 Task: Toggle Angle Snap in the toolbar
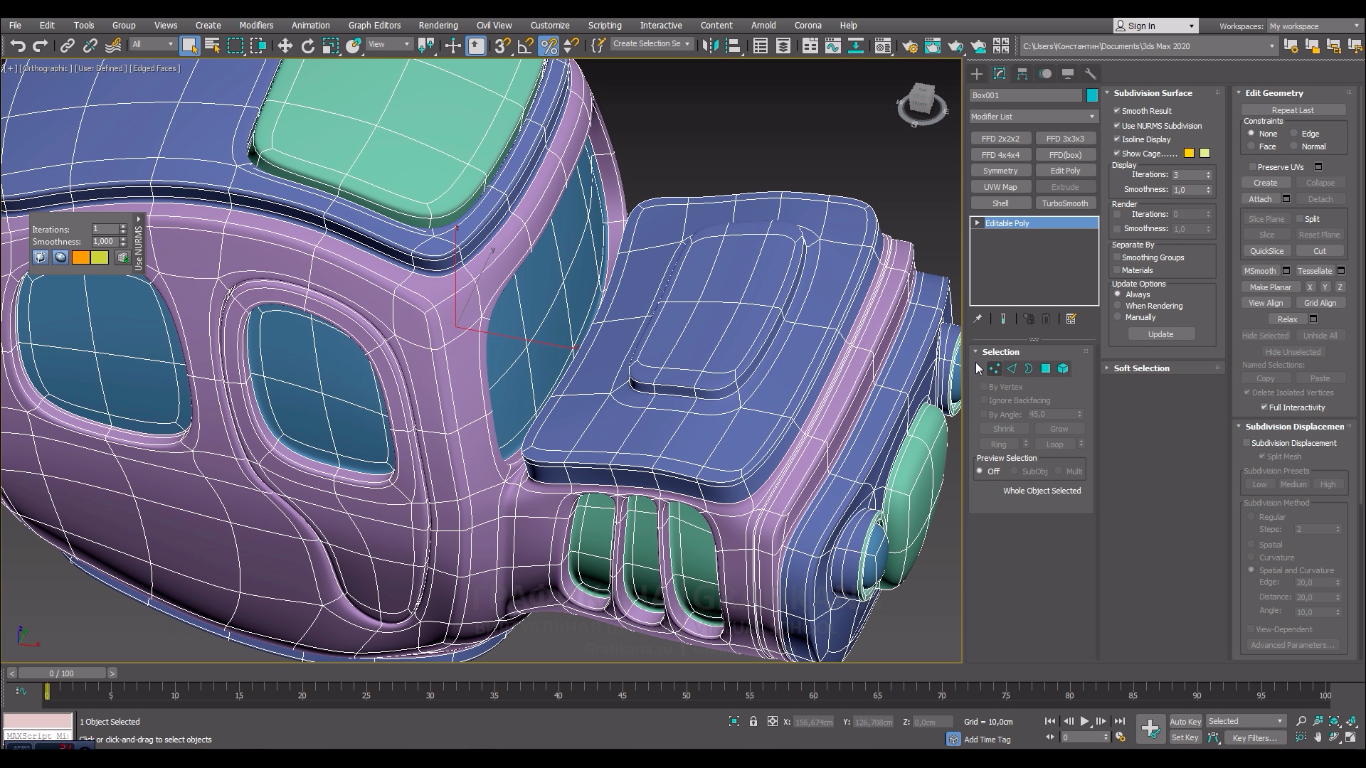pos(525,45)
